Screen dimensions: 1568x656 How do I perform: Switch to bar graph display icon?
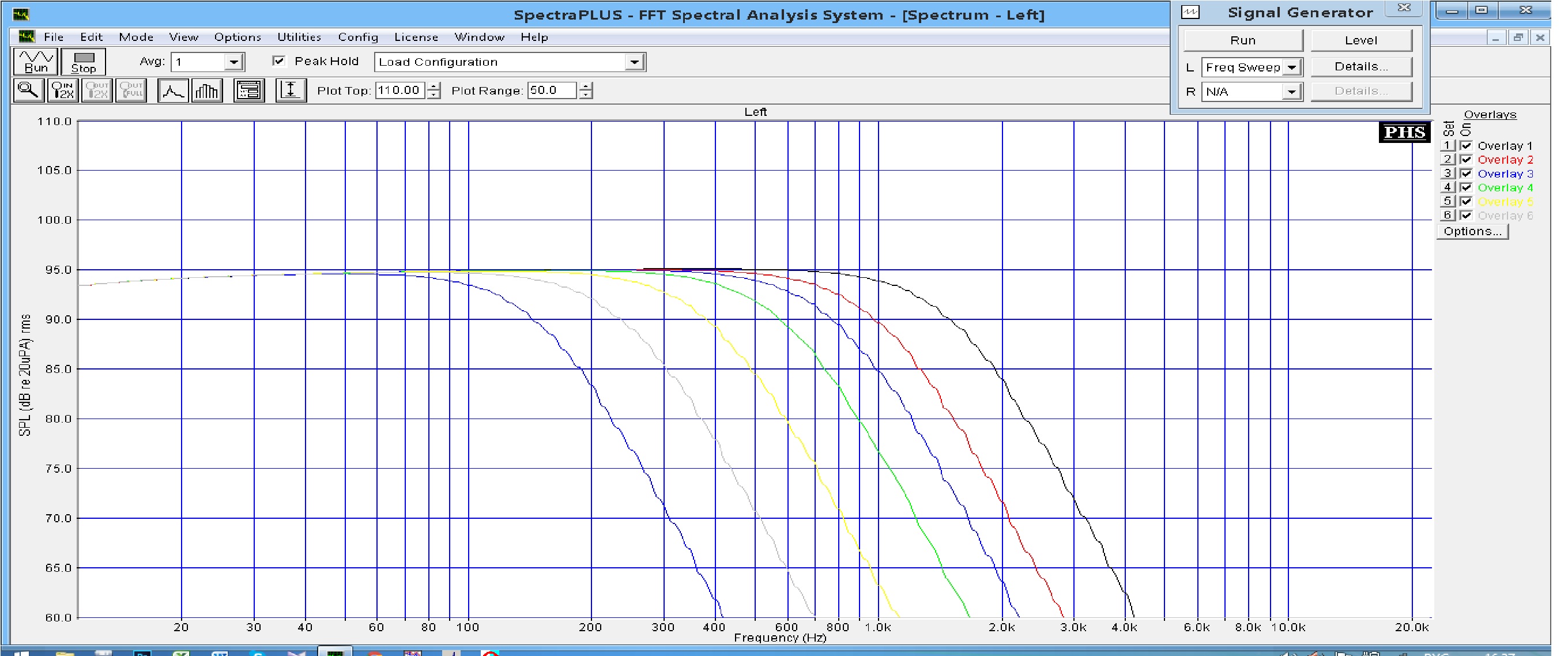pos(207,91)
